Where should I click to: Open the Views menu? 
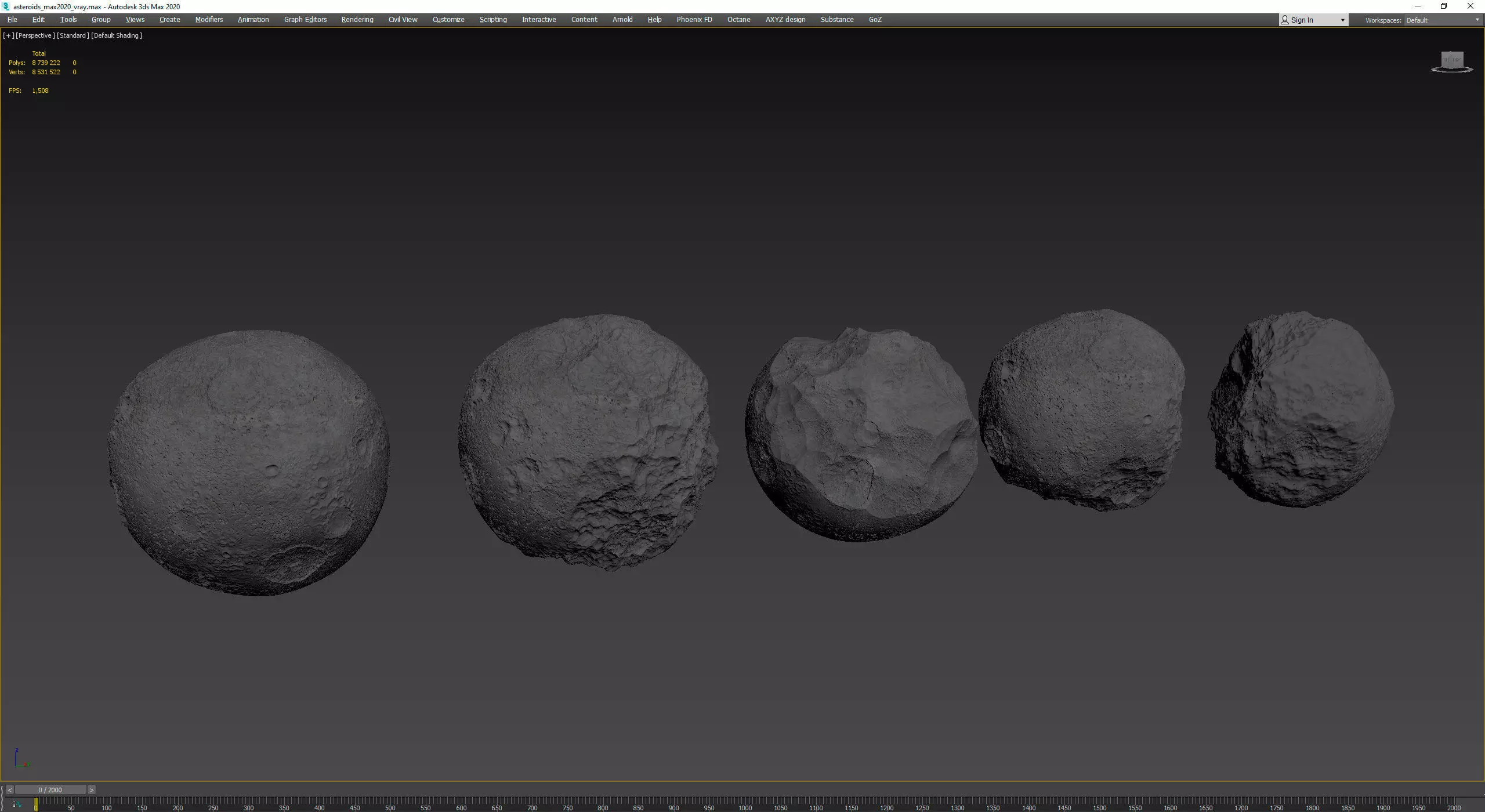click(x=135, y=20)
